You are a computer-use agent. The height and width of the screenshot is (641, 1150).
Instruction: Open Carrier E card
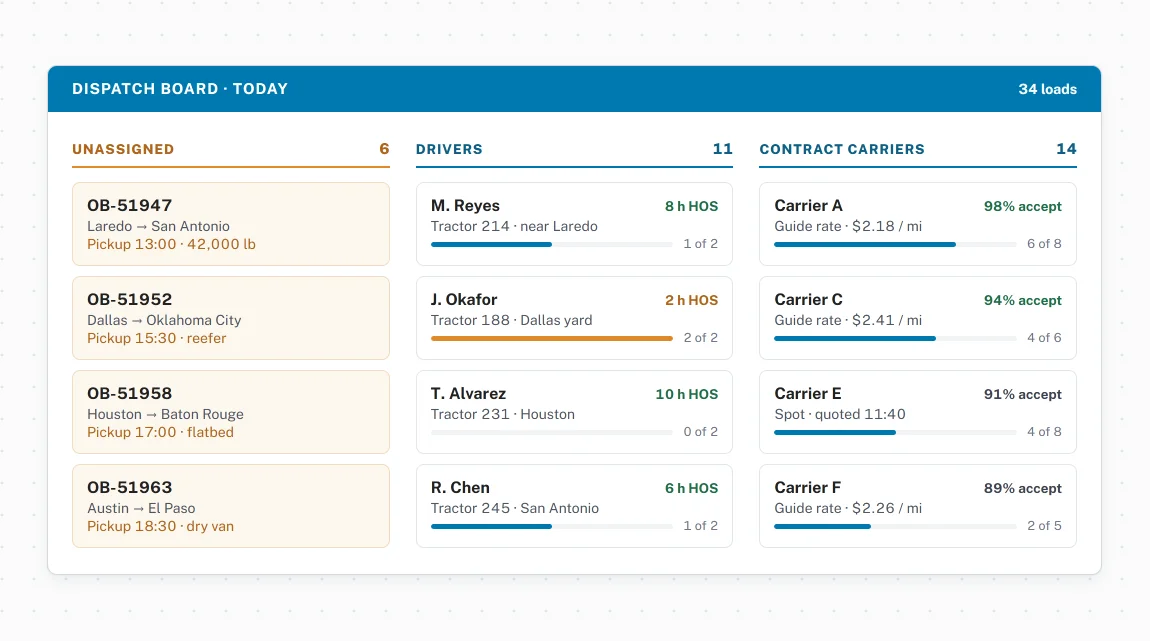pyautogui.click(x=918, y=411)
